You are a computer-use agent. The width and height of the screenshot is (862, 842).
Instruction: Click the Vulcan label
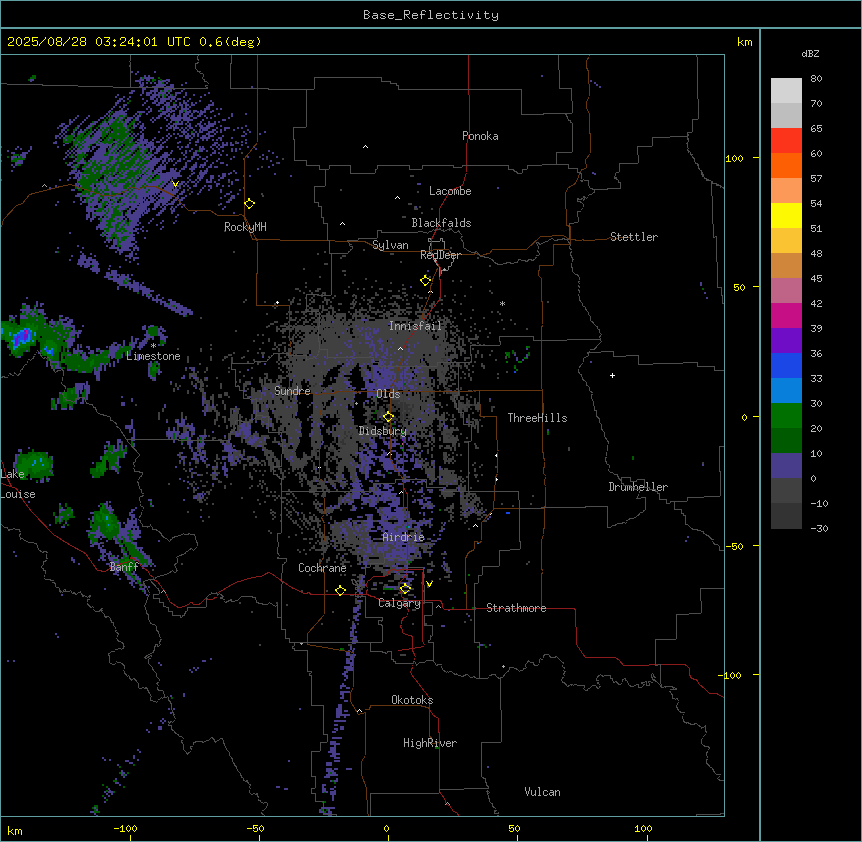[543, 792]
